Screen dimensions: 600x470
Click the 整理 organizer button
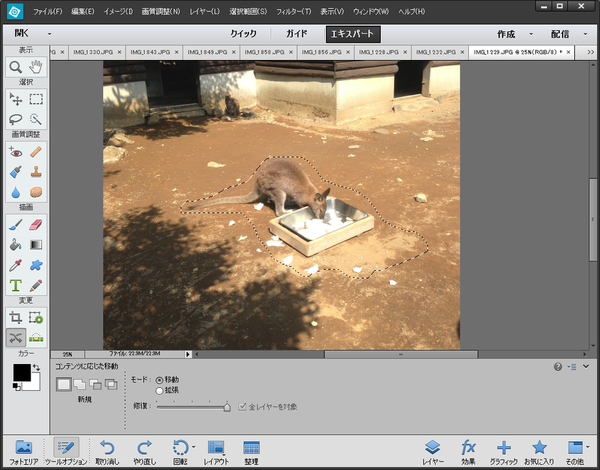tap(251, 451)
